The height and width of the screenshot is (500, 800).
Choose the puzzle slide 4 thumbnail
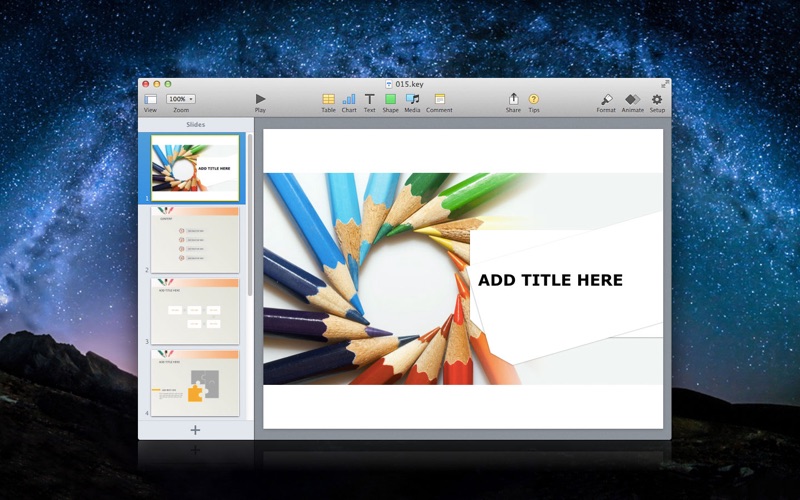pos(195,382)
